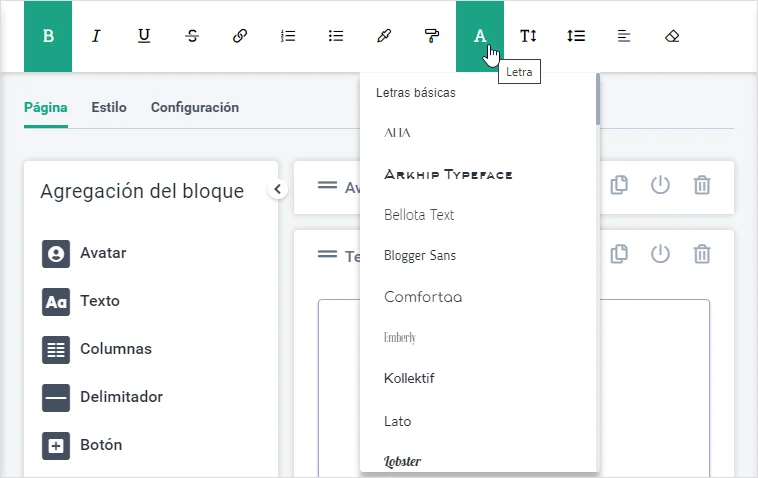Screen dimensions: 758x478
Task: Toggle underline text formatting
Action: pyautogui.click(x=144, y=36)
